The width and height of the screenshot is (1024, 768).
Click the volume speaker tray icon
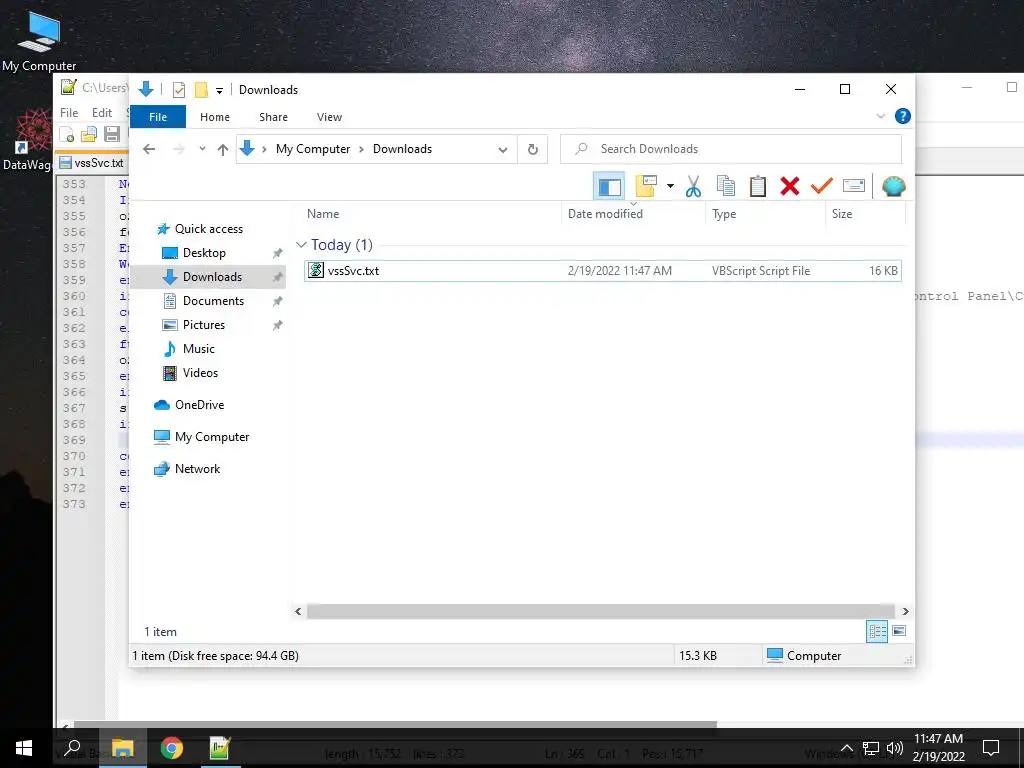coord(895,748)
